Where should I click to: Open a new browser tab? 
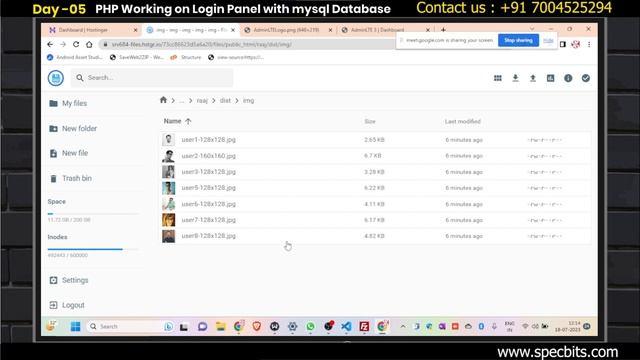[x=443, y=30]
